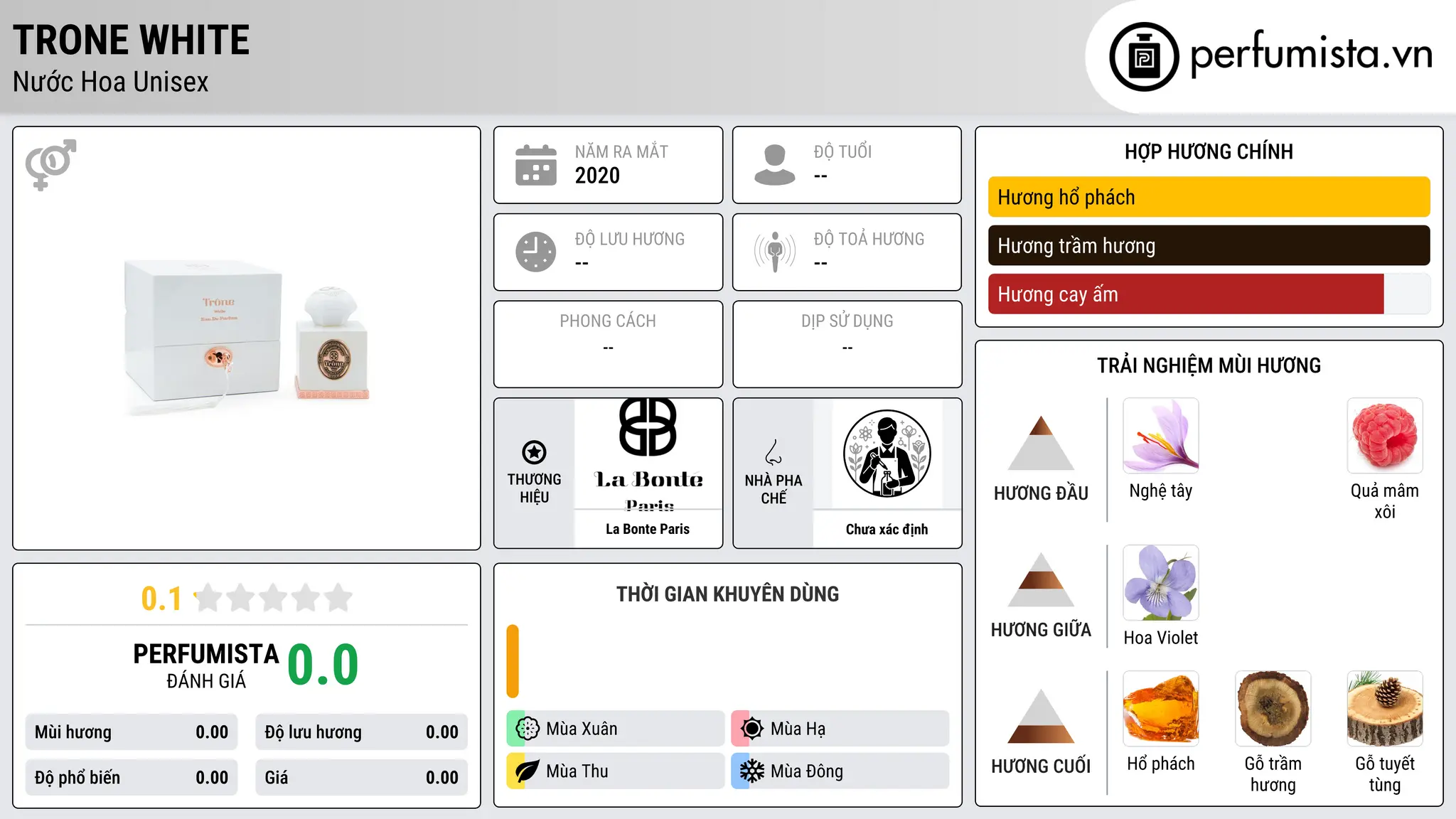Click the La Bonte Paris brand name
Screen dimensions: 1456x819
click(x=648, y=529)
